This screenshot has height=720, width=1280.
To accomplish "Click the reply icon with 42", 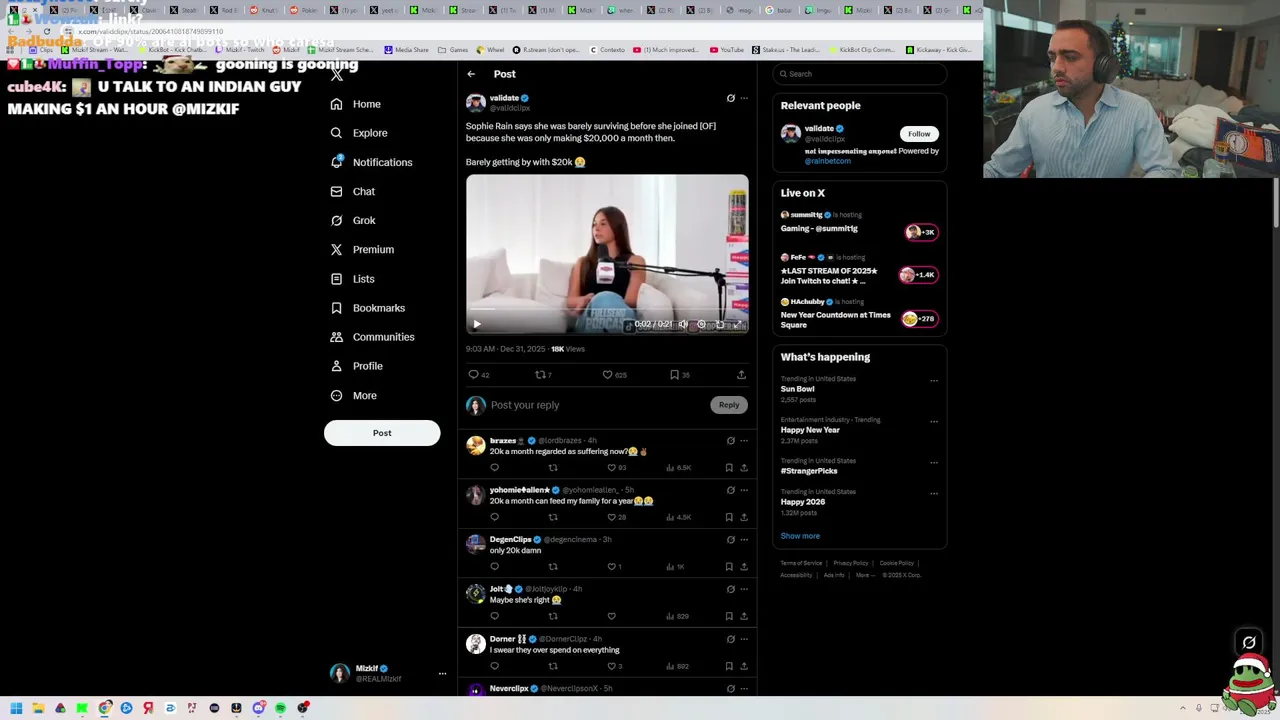I will pos(479,375).
